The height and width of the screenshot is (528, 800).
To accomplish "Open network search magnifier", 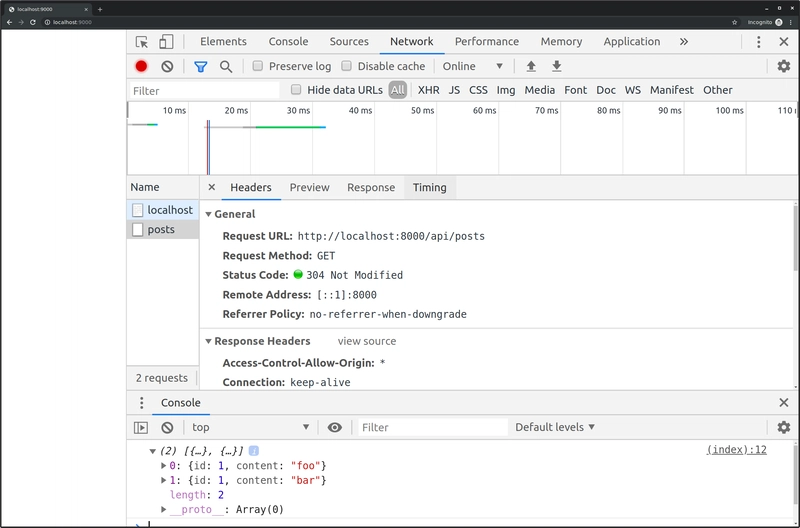I will coord(226,66).
